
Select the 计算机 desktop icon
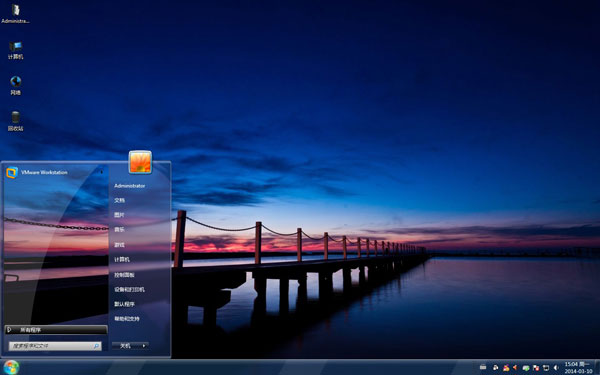click(15, 50)
